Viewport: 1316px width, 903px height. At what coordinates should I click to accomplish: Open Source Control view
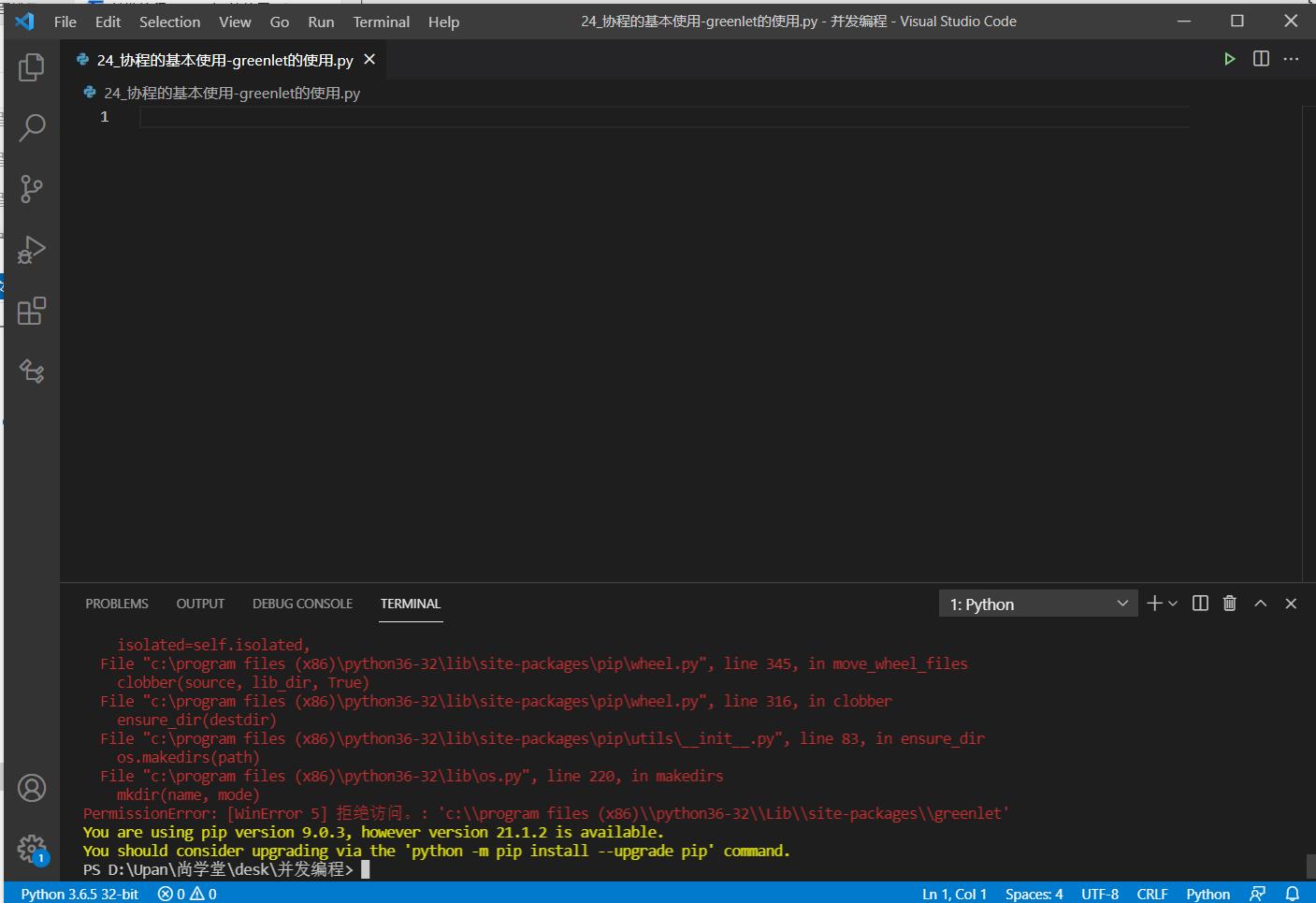coord(32,189)
